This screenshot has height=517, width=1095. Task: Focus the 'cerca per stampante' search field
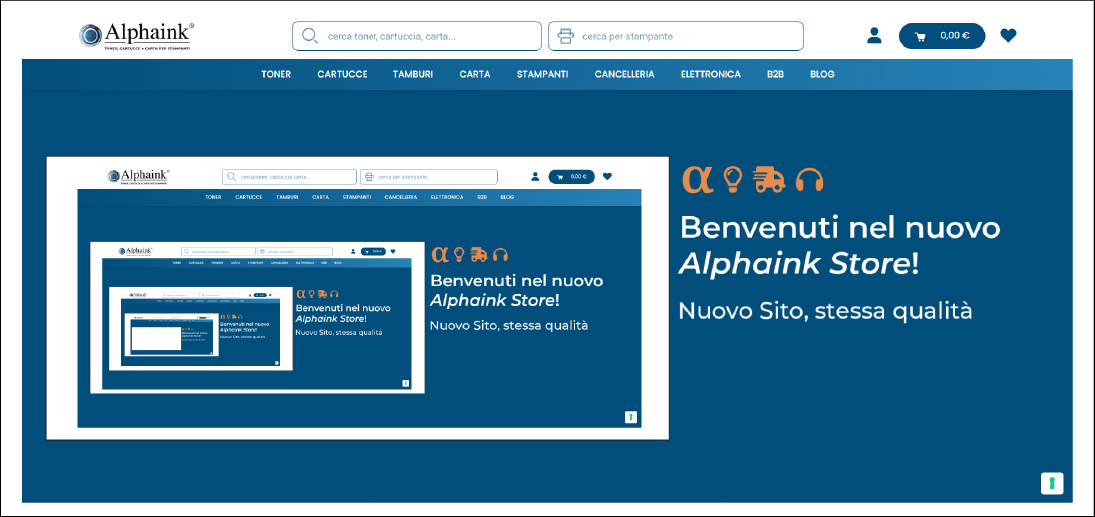pos(685,36)
